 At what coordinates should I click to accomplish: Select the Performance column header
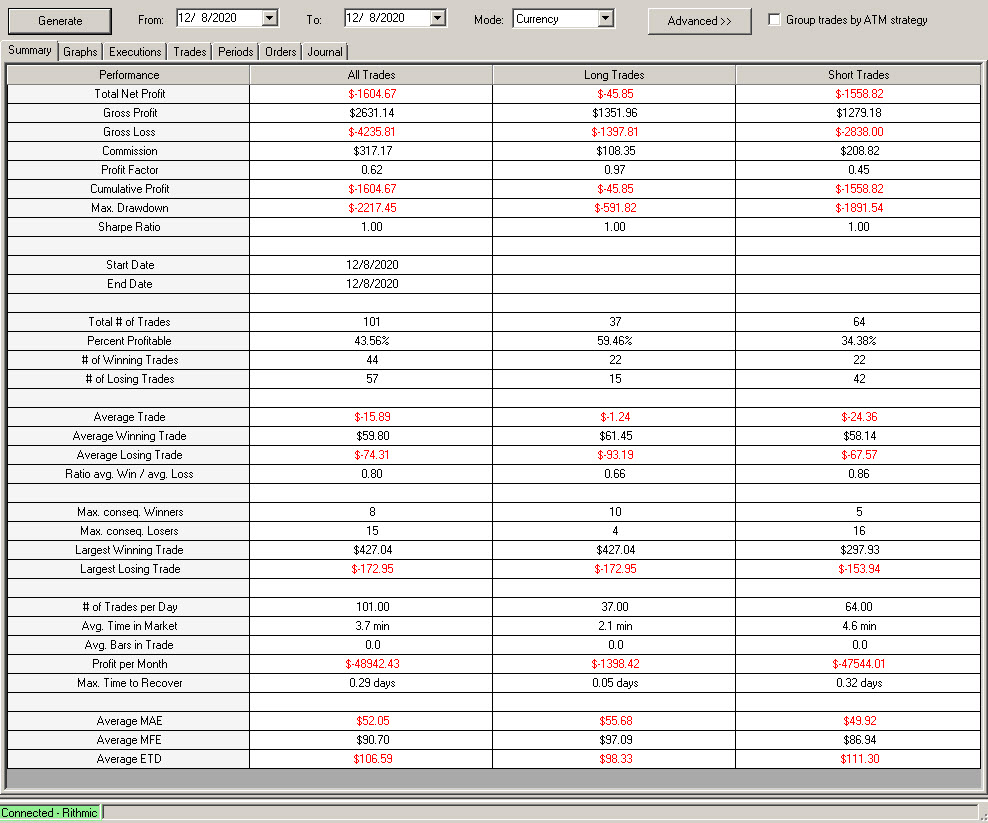coord(129,75)
